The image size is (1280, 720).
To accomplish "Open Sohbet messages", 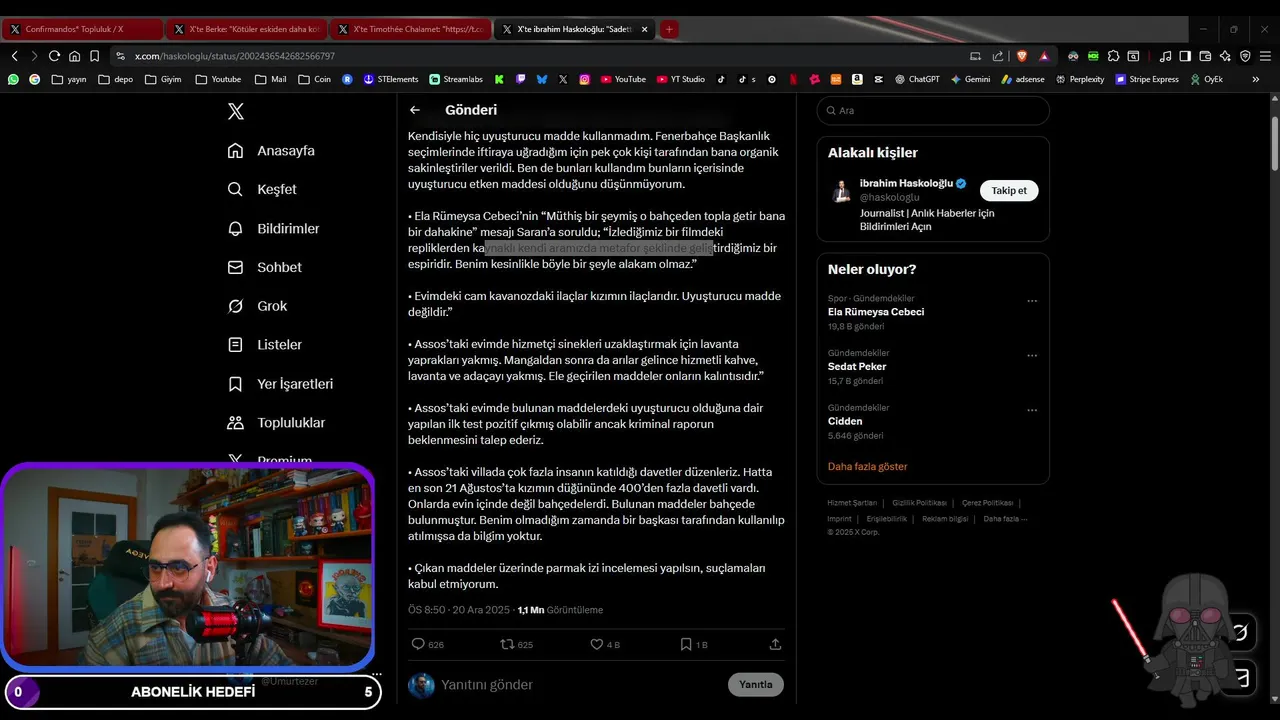I will (x=264, y=267).
